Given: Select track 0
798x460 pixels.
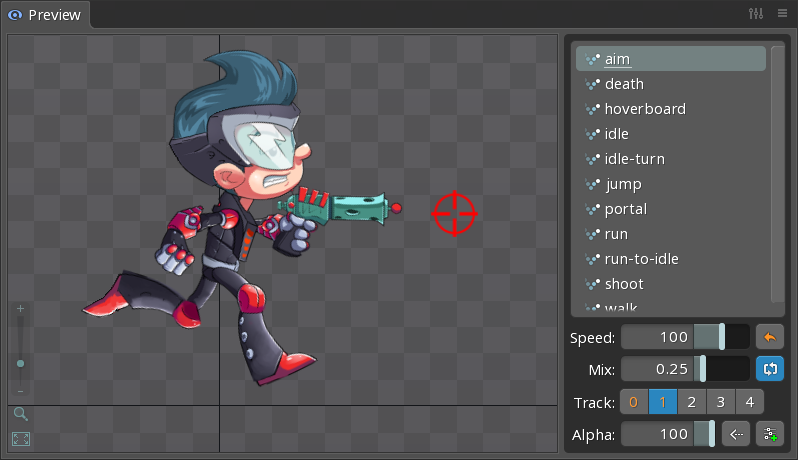Looking at the screenshot, I should (633, 402).
